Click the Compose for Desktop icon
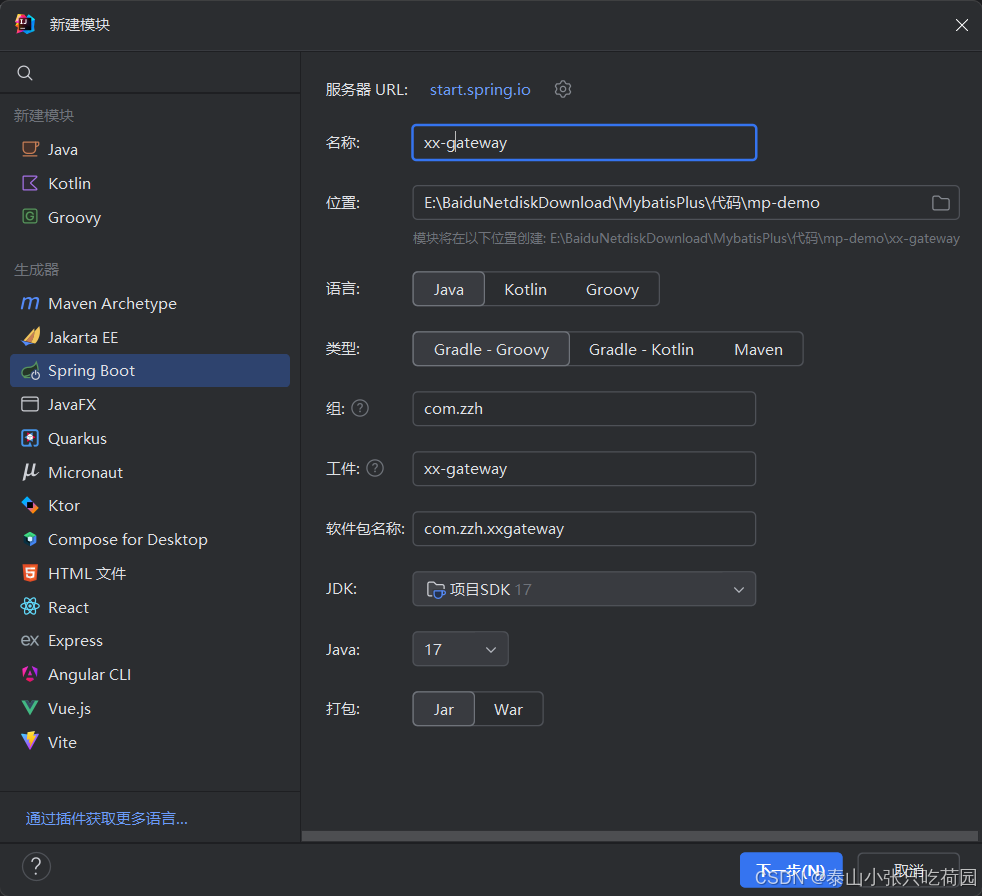Viewport: 982px width, 896px height. point(30,539)
